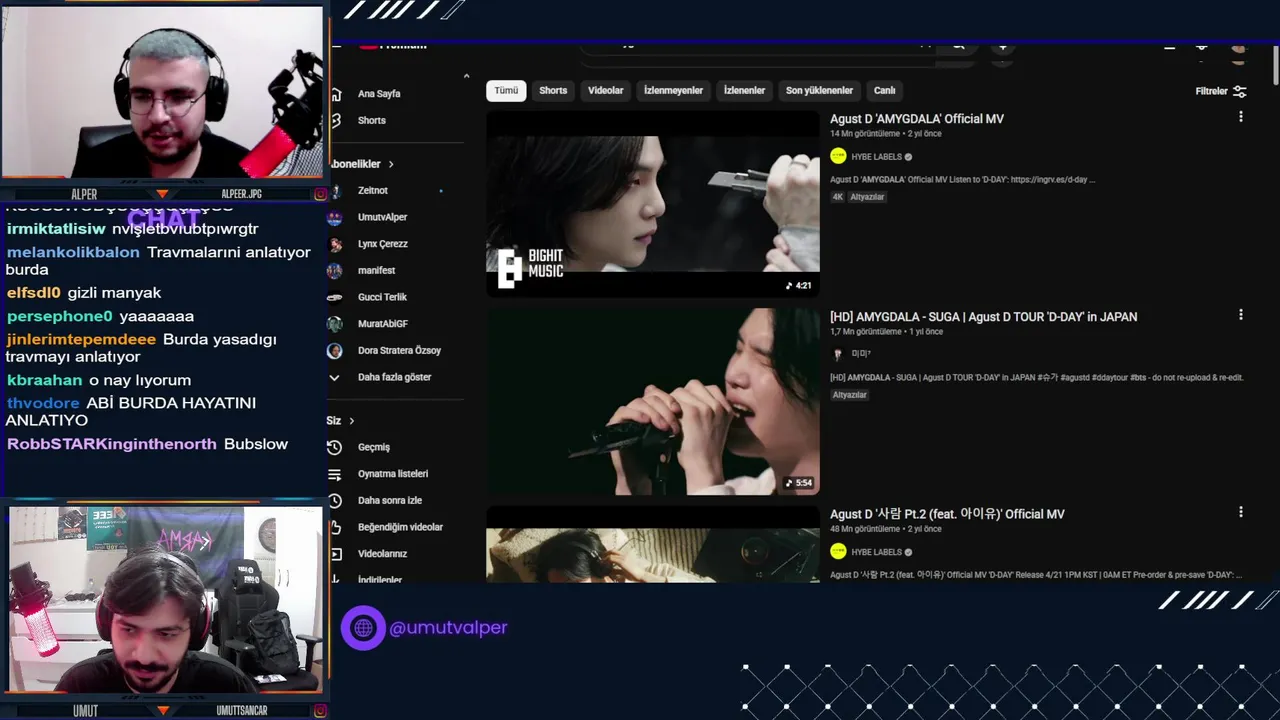Screen dimensions: 1280x720
Task: Select the Tümü filter chip
Action: (x=506, y=90)
